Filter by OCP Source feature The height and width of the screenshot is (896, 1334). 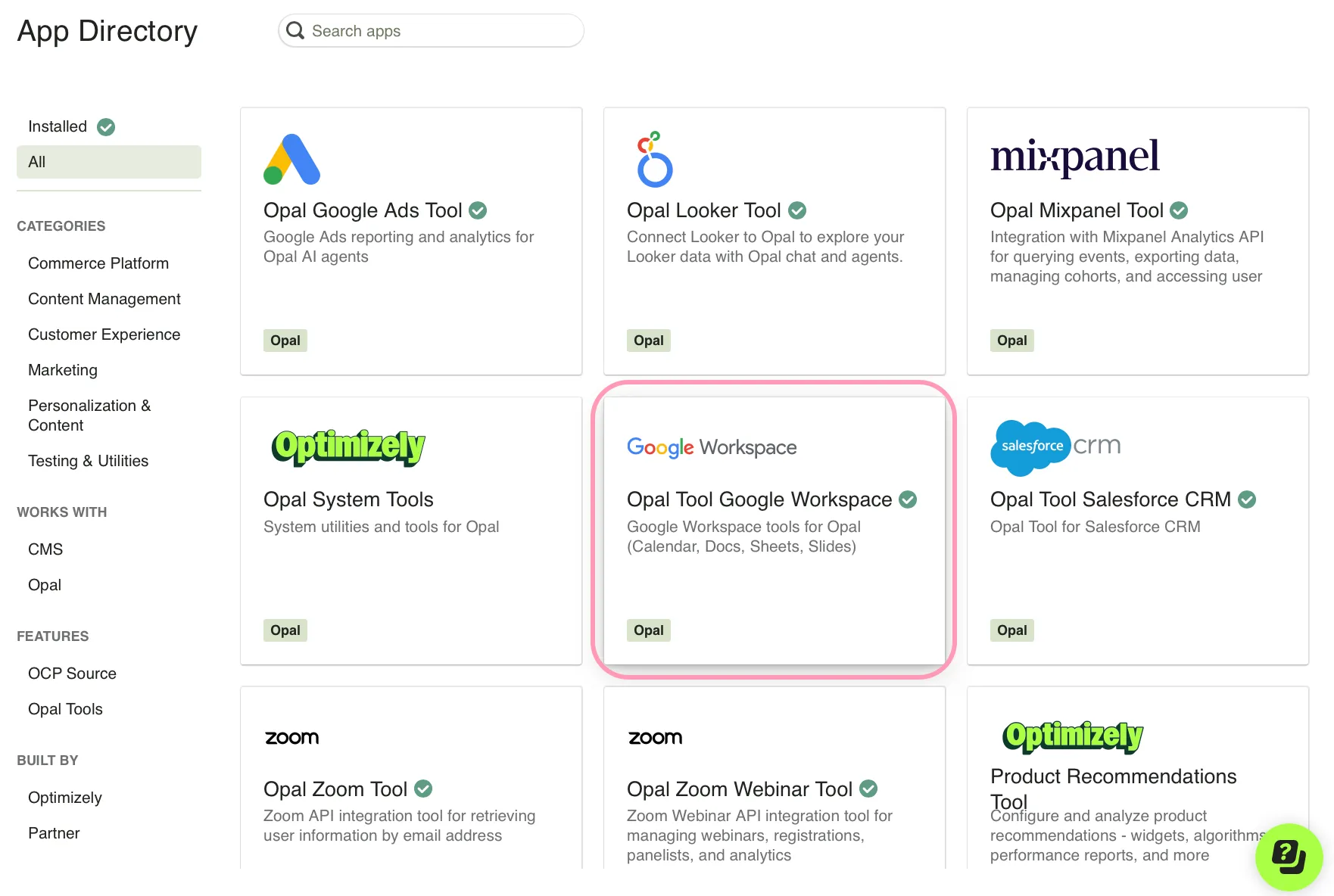click(73, 674)
